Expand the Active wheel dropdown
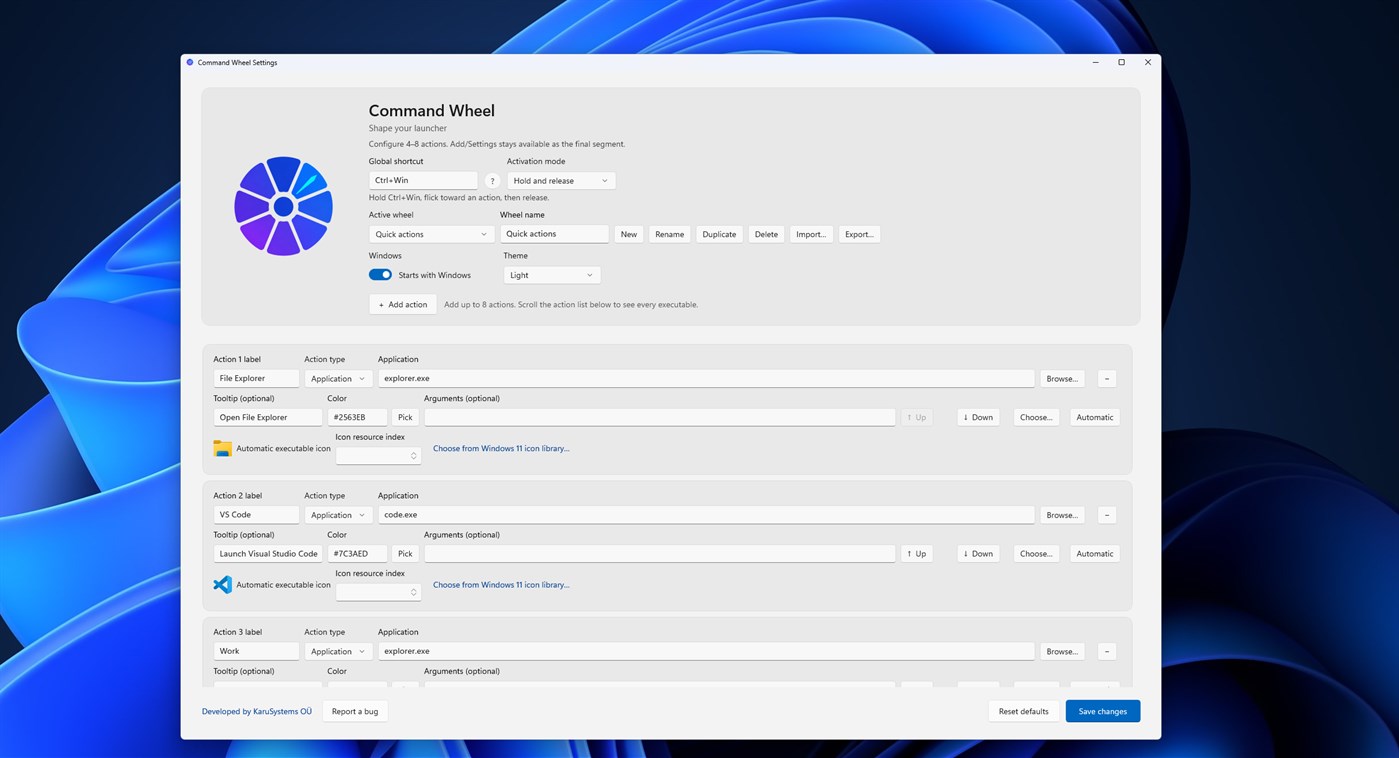1399x758 pixels. point(431,234)
